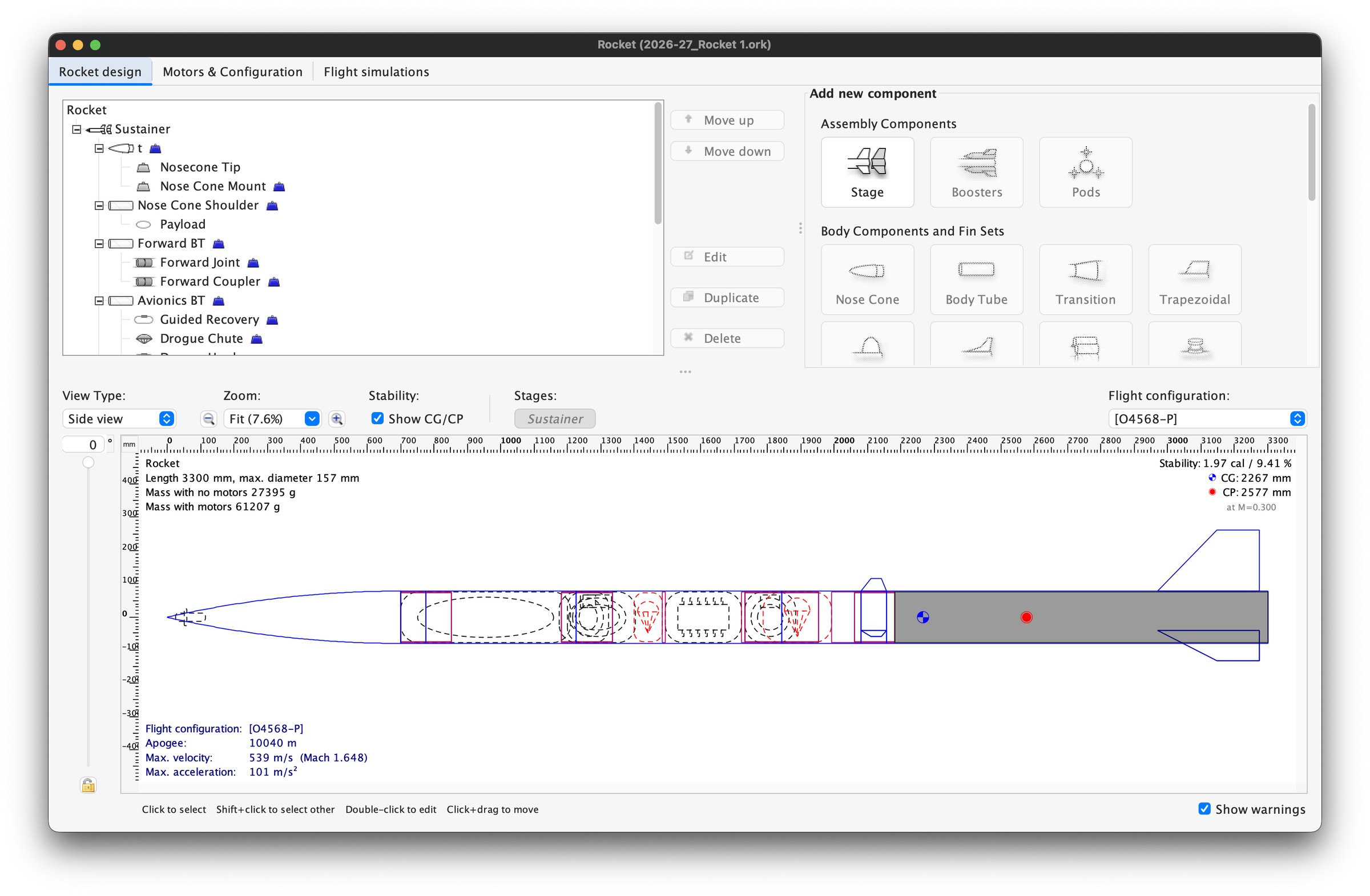
Task: Click the zoom in magnifier icon
Action: point(337,419)
